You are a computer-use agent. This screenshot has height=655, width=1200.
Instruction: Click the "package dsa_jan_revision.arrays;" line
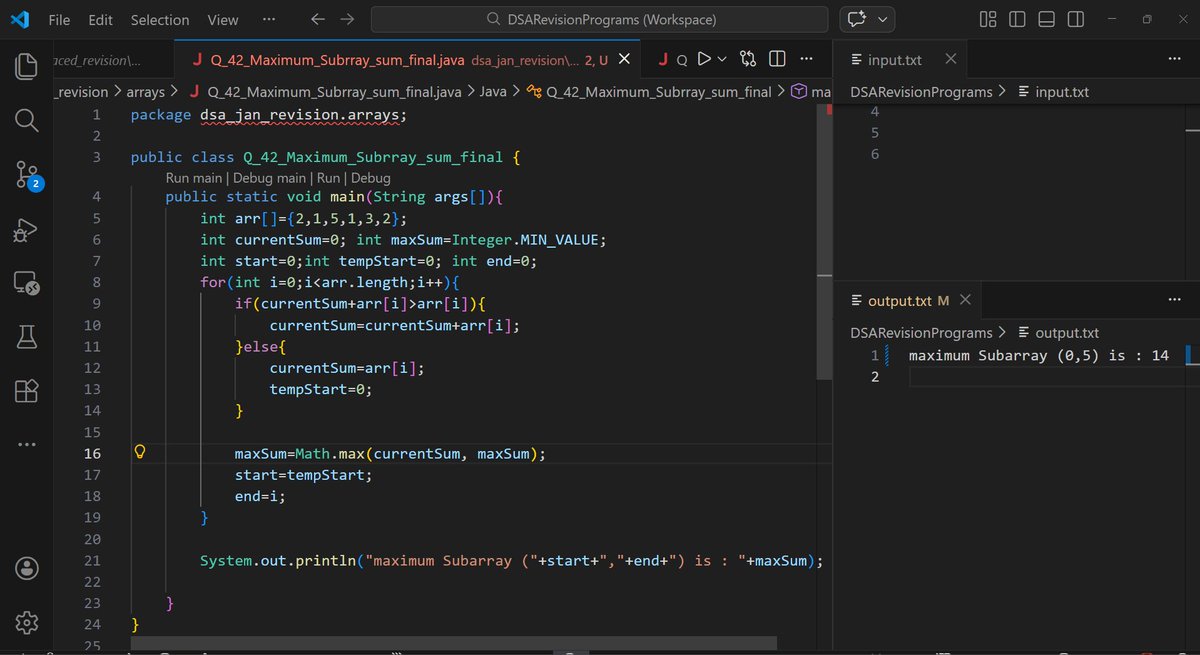coord(269,114)
